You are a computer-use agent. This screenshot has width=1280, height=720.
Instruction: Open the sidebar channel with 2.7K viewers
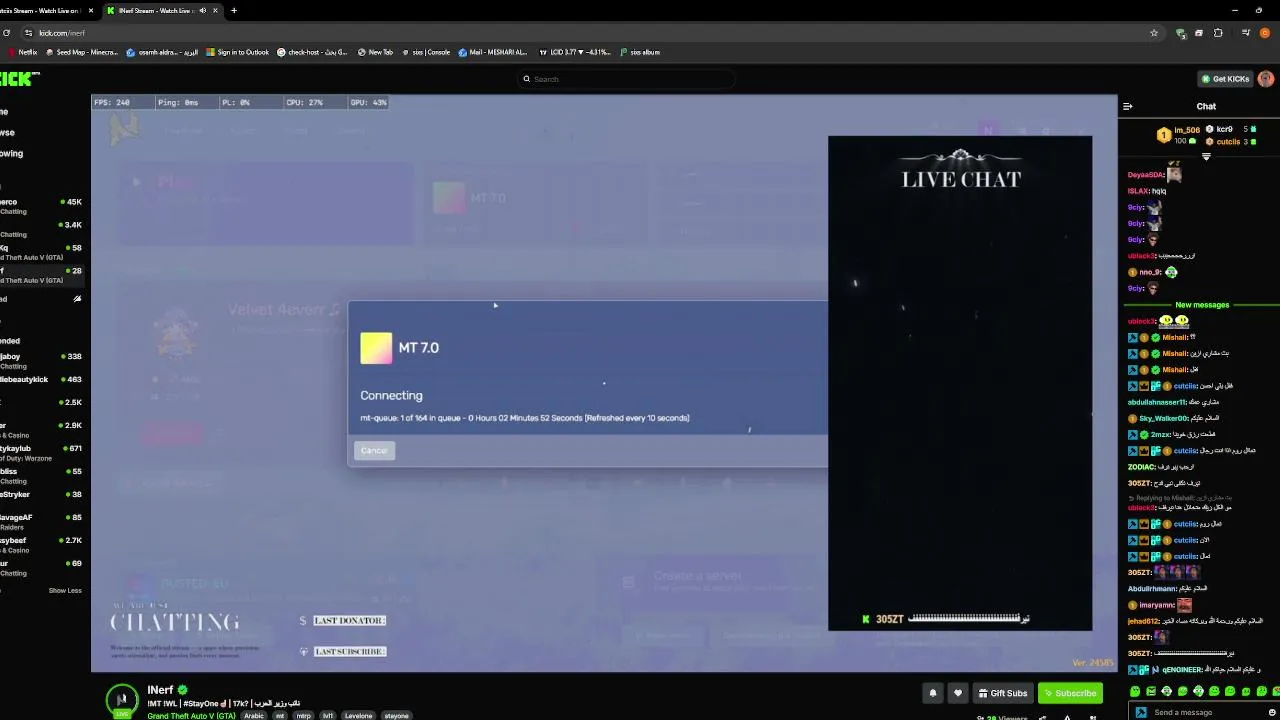[41, 545]
